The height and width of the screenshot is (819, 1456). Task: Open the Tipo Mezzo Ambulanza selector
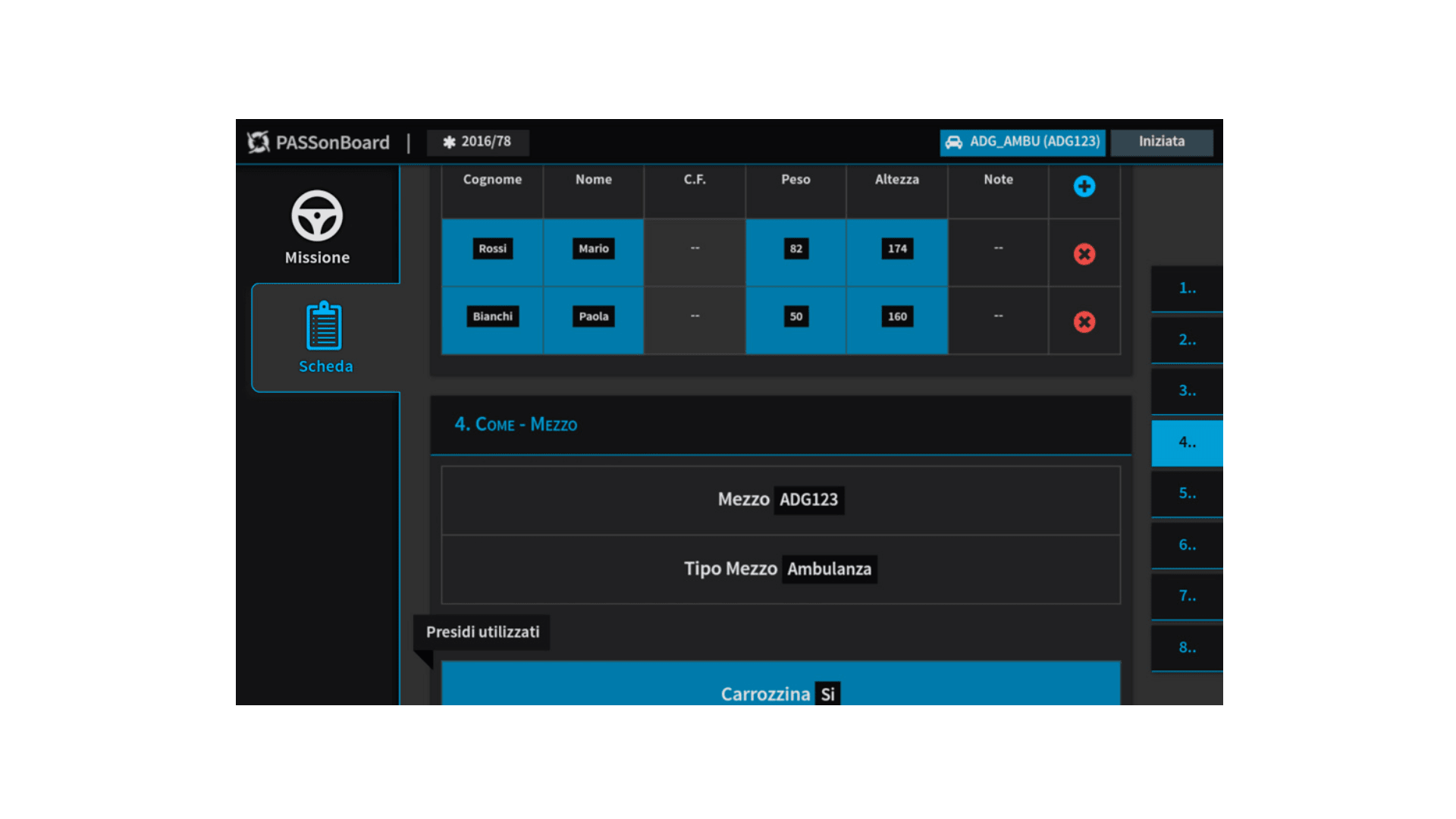click(829, 569)
